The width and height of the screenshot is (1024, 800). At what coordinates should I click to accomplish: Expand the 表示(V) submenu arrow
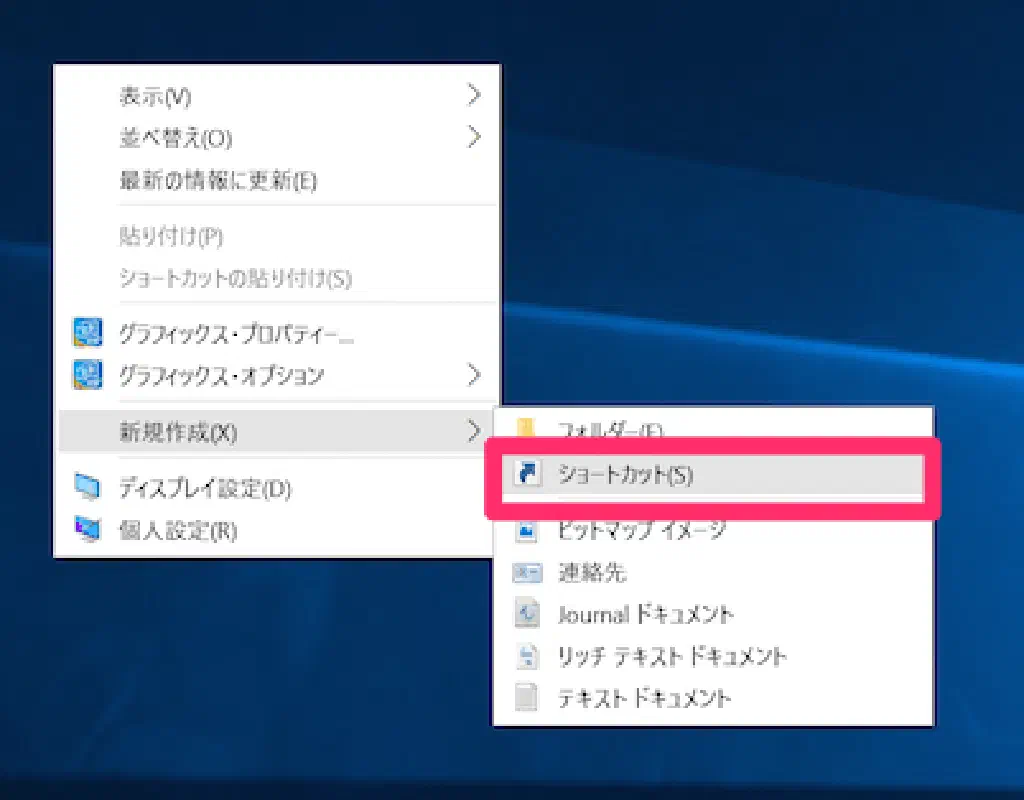click(x=474, y=96)
